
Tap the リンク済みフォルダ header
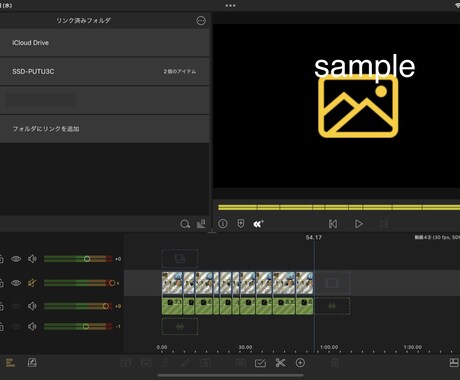coord(83,21)
